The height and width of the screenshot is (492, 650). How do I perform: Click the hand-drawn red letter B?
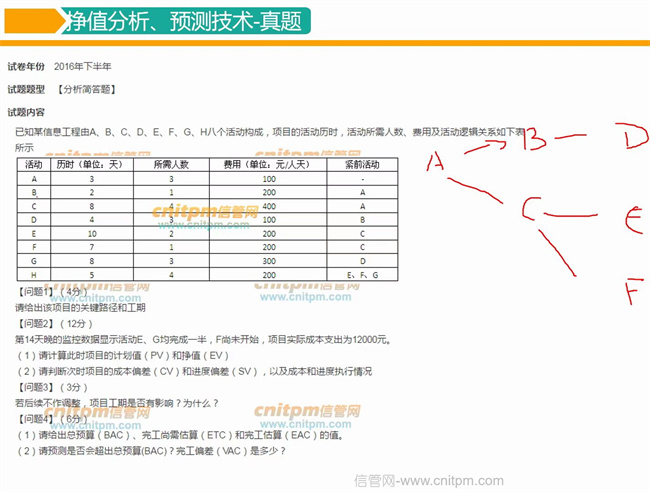pos(536,140)
